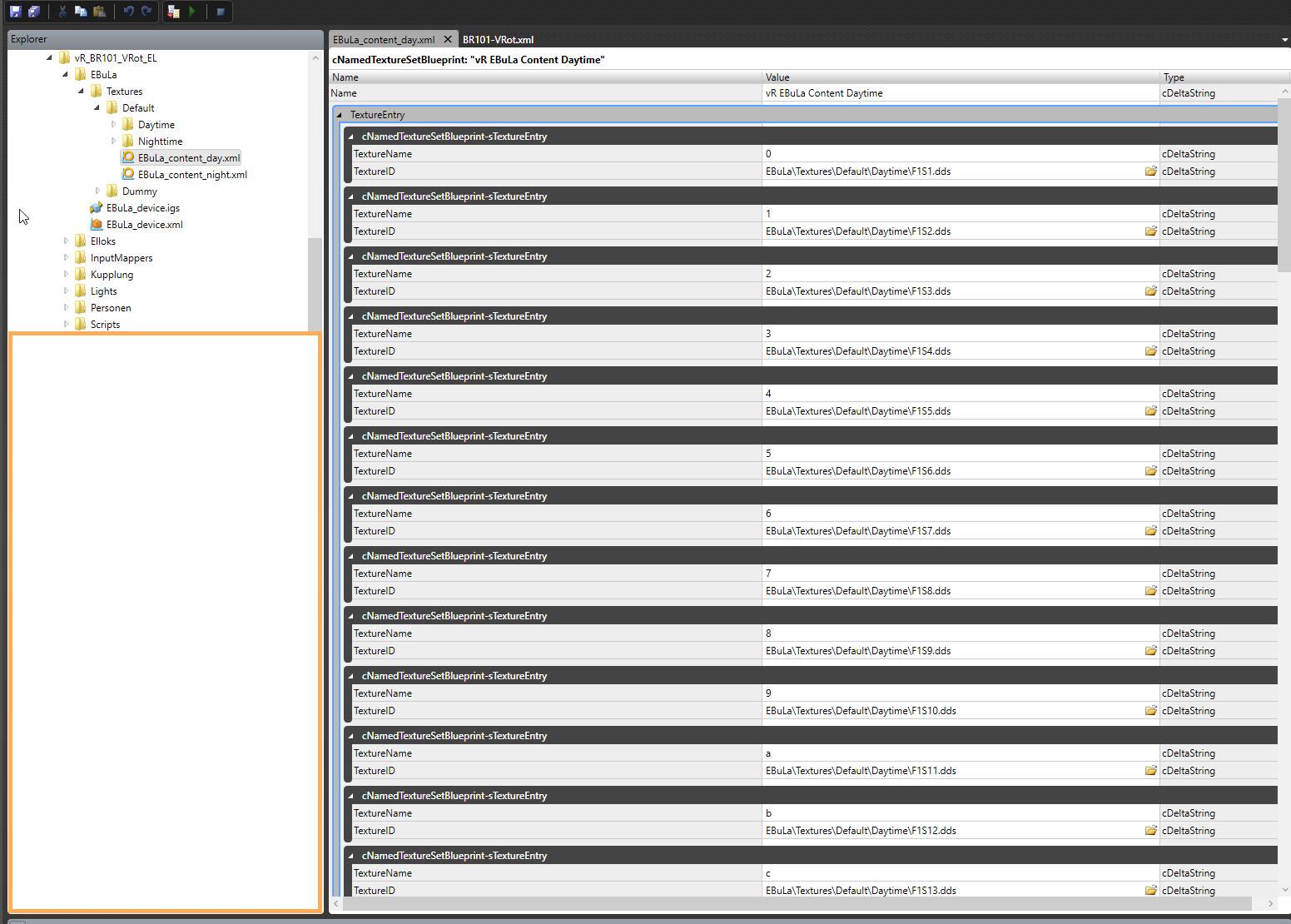Image resolution: width=1291 pixels, height=924 pixels.
Task: Select EBuLa_device.xml in the tree
Action: point(144,225)
